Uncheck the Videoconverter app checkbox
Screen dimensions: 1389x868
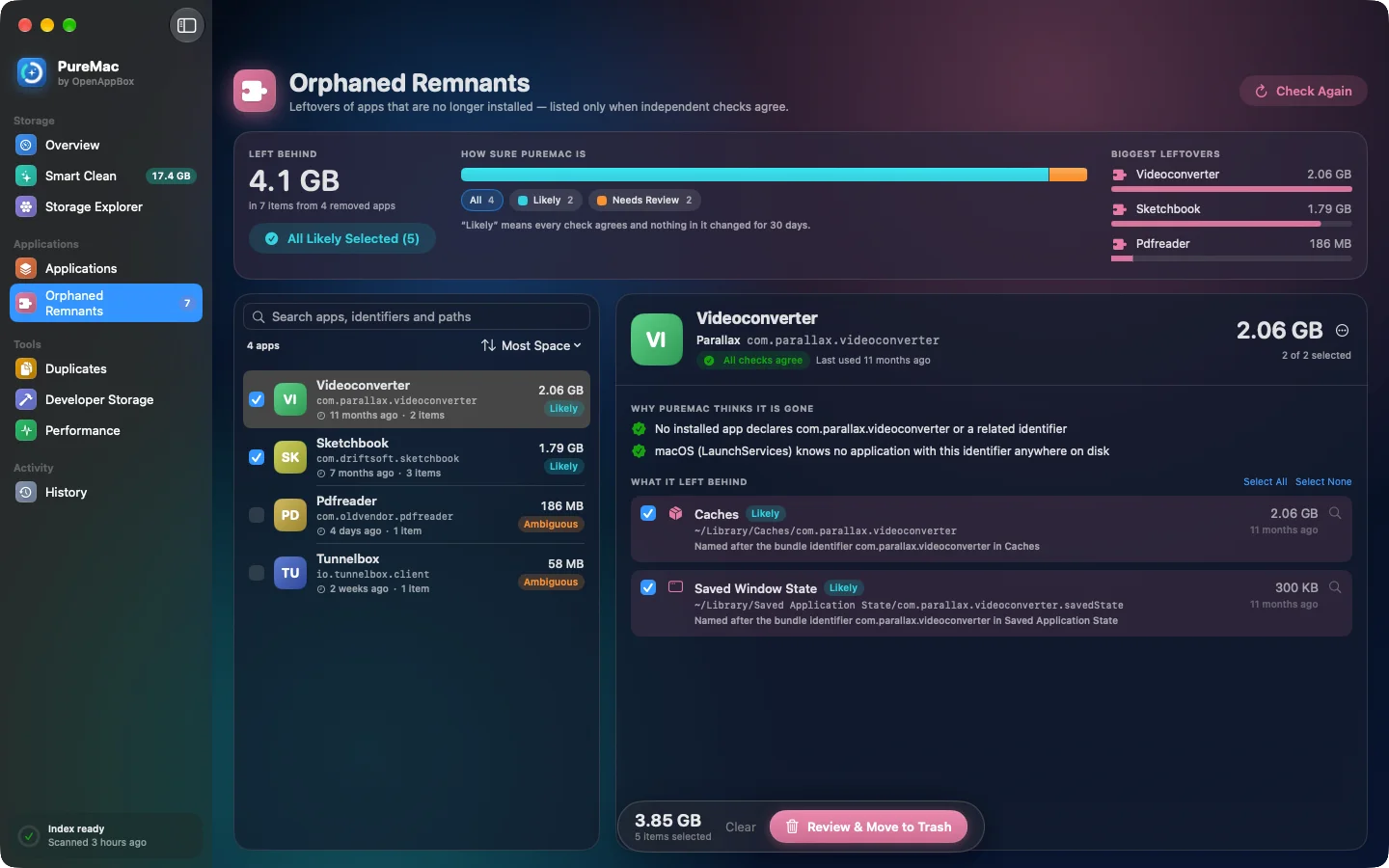(257, 399)
